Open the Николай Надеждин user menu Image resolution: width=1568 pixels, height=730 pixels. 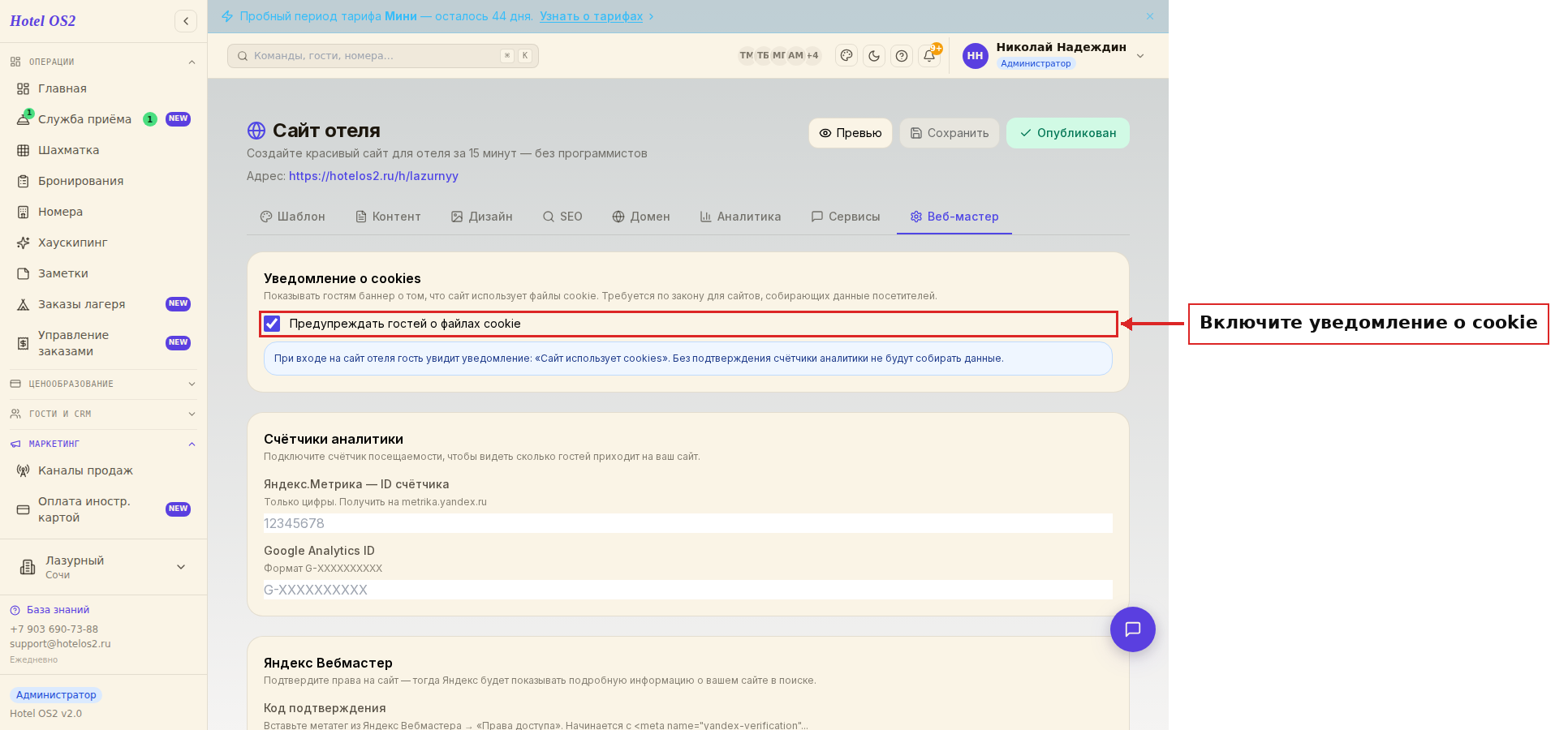[x=1054, y=56]
